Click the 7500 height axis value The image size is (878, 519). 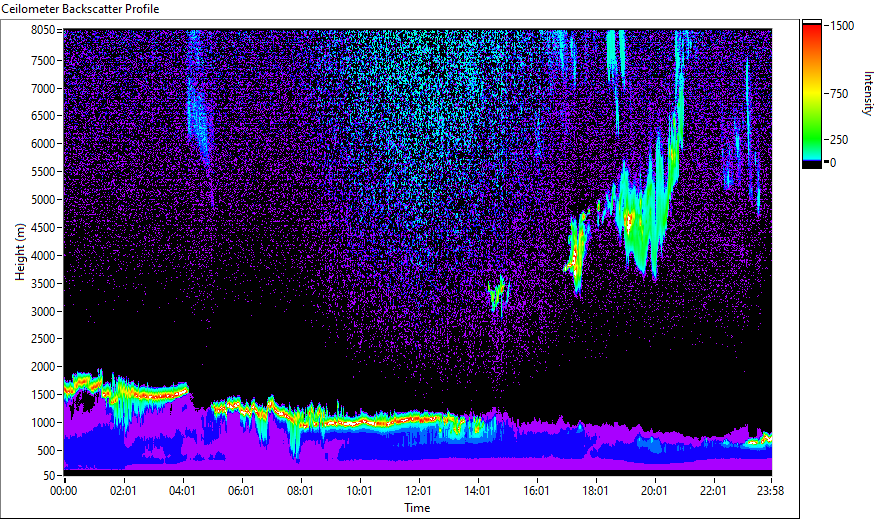click(43, 60)
